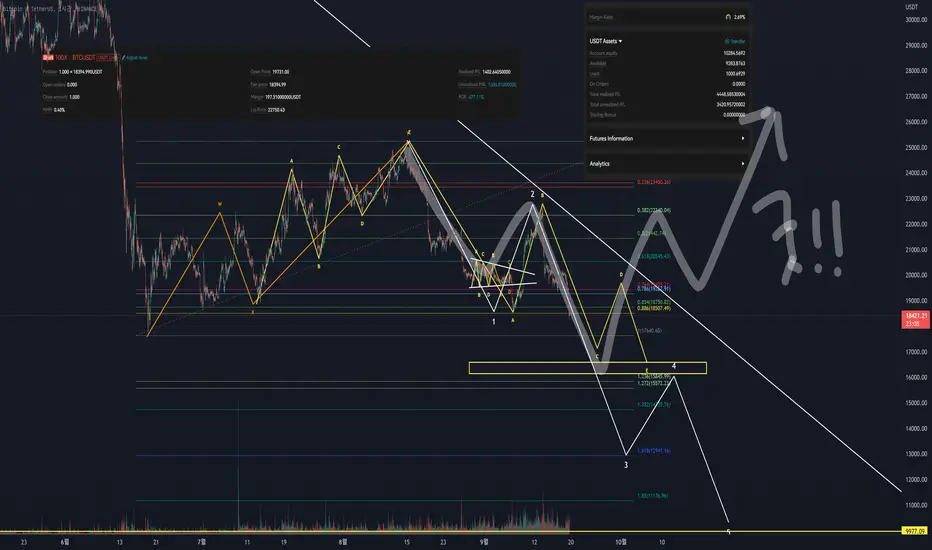Click the 0.382 Fibonacci level label
The height and width of the screenshot is (550, 932).
[x=654, y=210]
